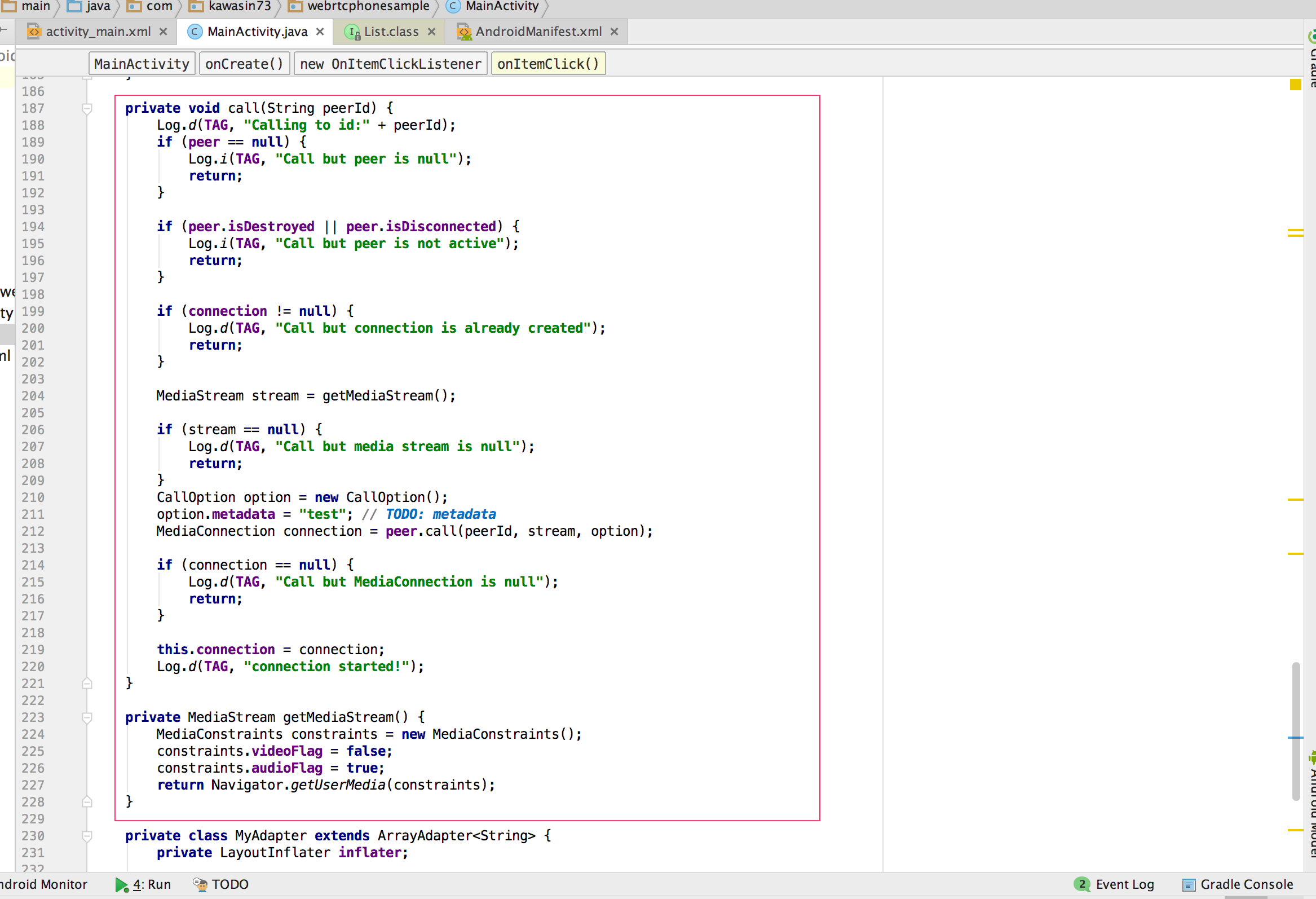Click the green Run icon in the status bar
1316x899 pixels.
pos(121,884)
